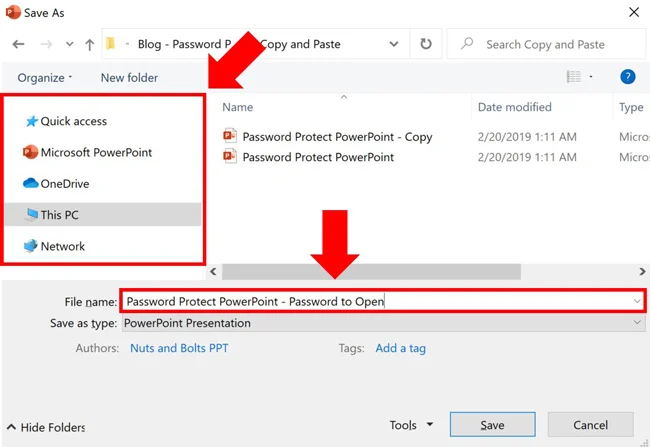
Task: Open the blue Help icon
Action: (628, 77)
